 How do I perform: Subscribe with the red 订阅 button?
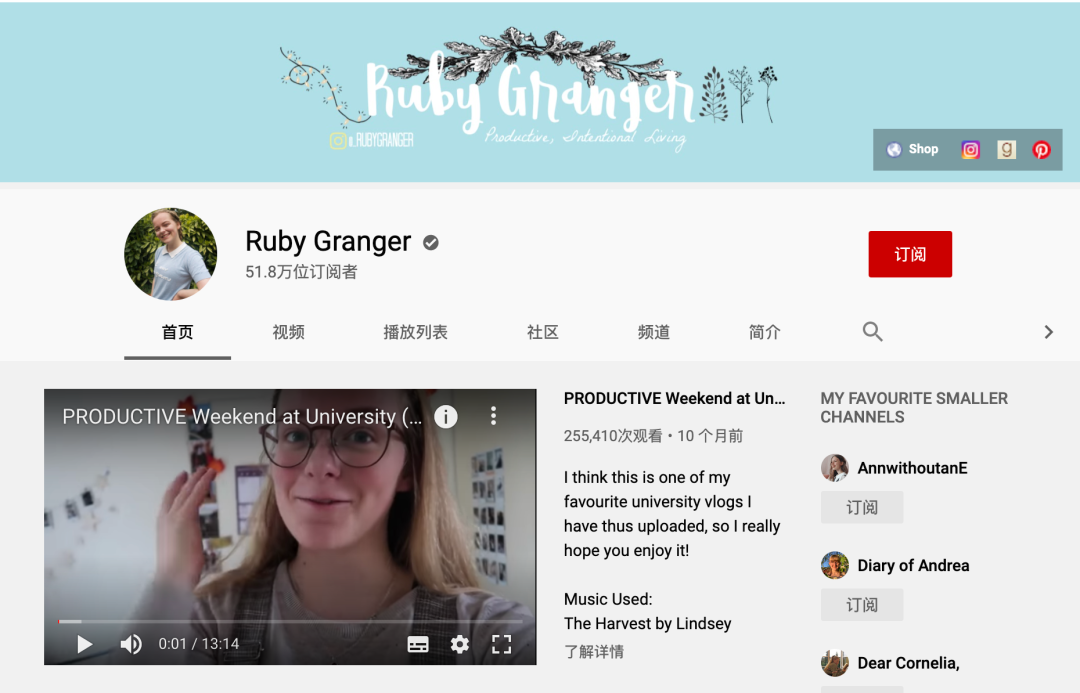(910, 254)
